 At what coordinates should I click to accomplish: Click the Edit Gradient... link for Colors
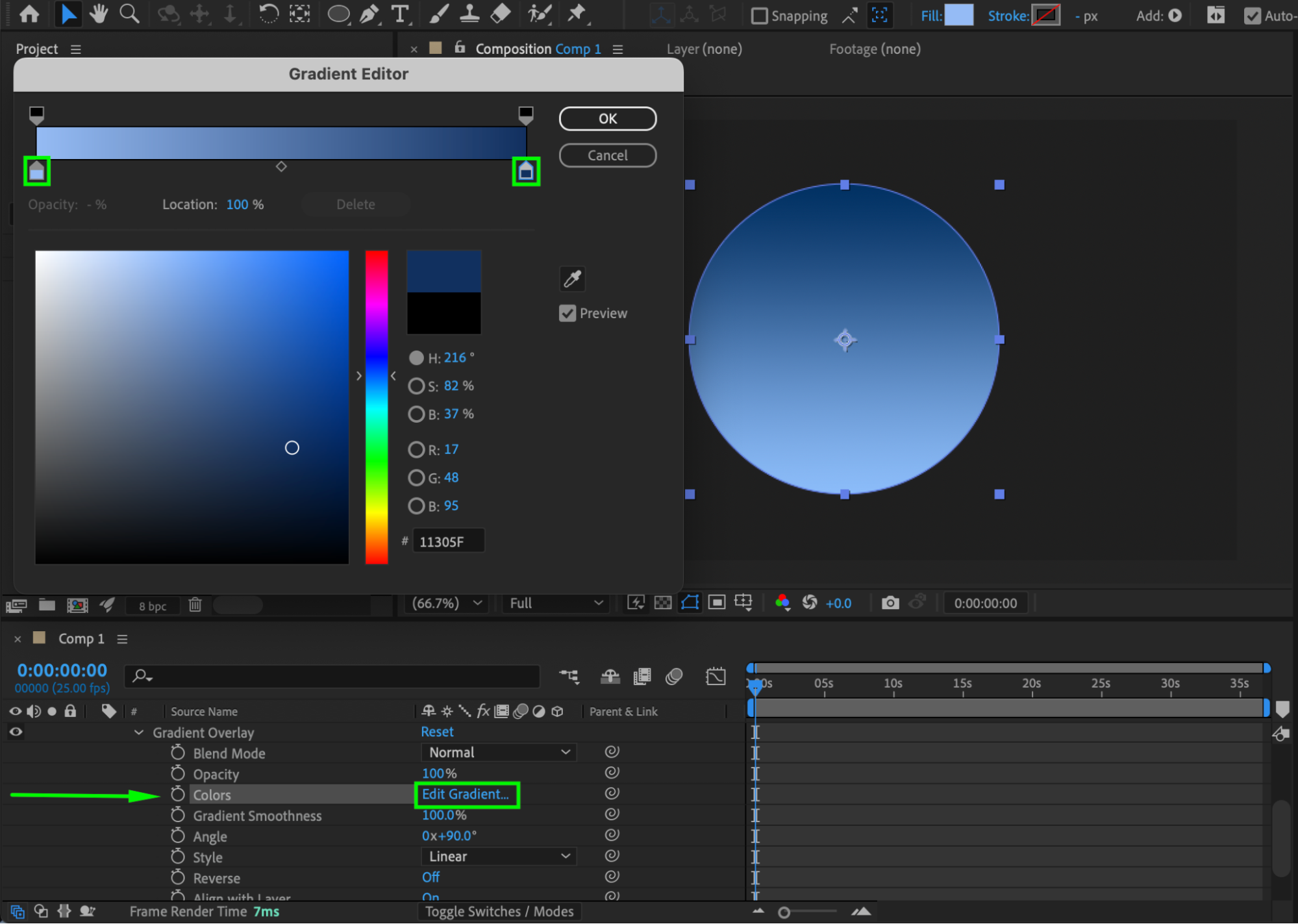coord(466,794)
